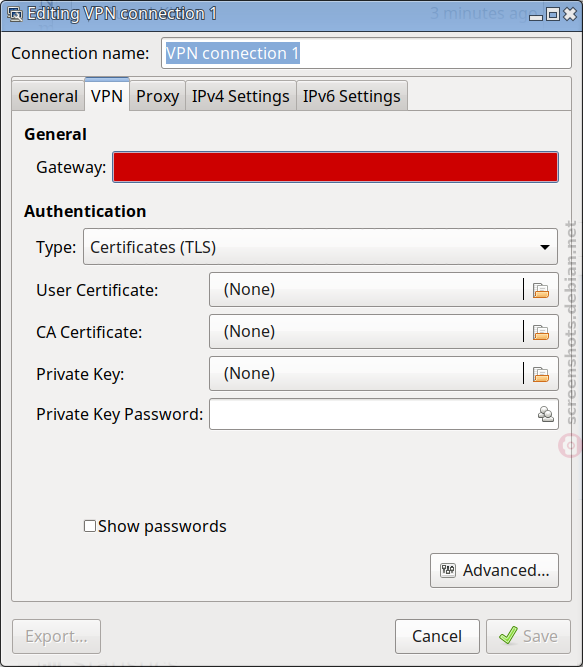Image resolution: width=583 pixels, height=667 pixels.
Task: Click the Connection name text field
Action: 366,53
